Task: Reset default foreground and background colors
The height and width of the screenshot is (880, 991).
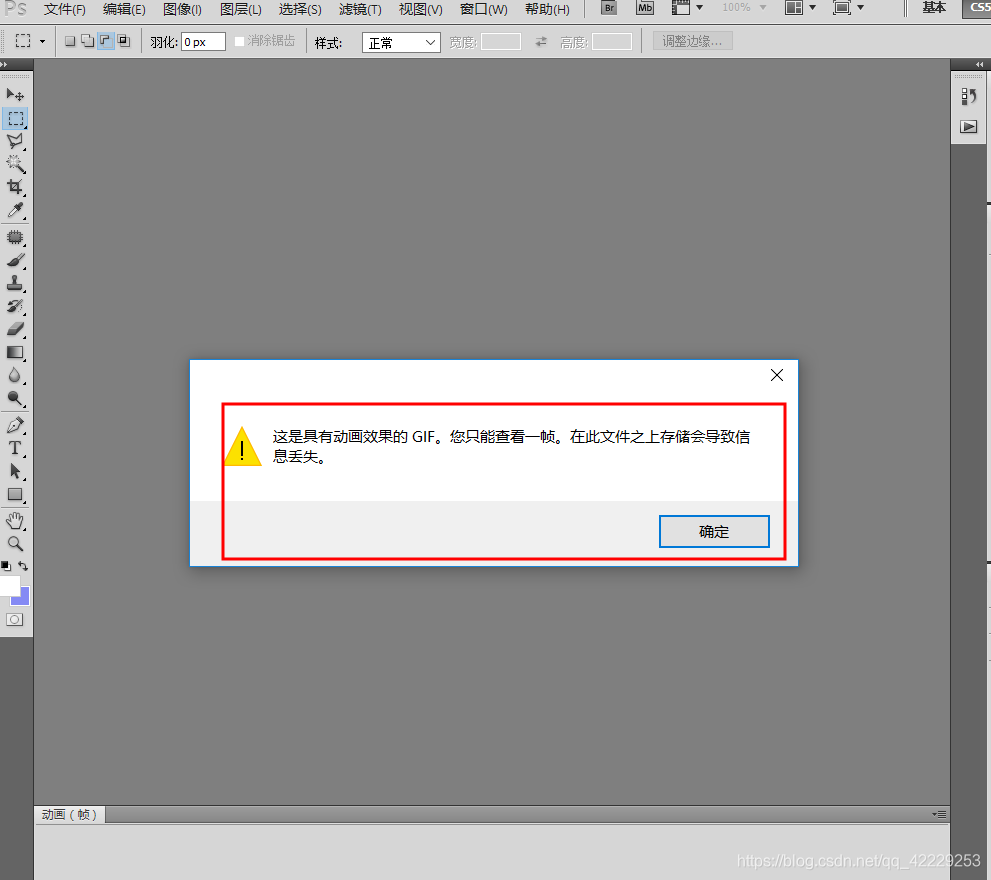Action: click(6, 566)
